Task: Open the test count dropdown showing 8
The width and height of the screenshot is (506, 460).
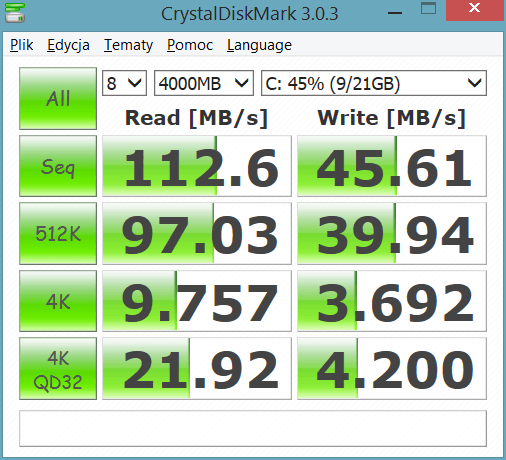Action: pyautogui.click(x=124, y=83)
